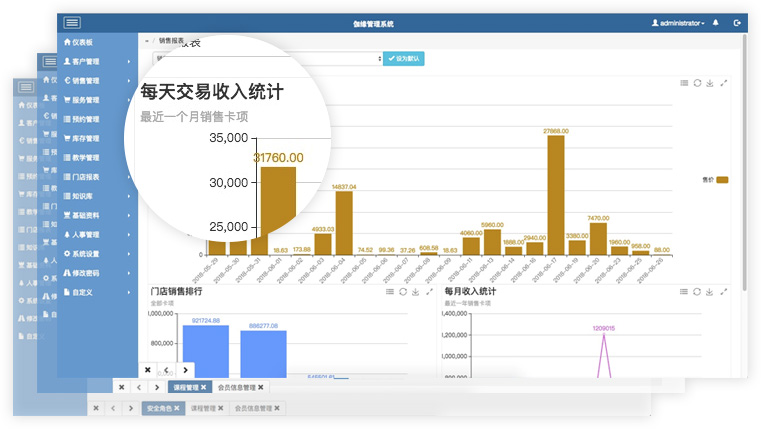Download the daily income chart image
This screenshot has height=429, width=761.
710,83
